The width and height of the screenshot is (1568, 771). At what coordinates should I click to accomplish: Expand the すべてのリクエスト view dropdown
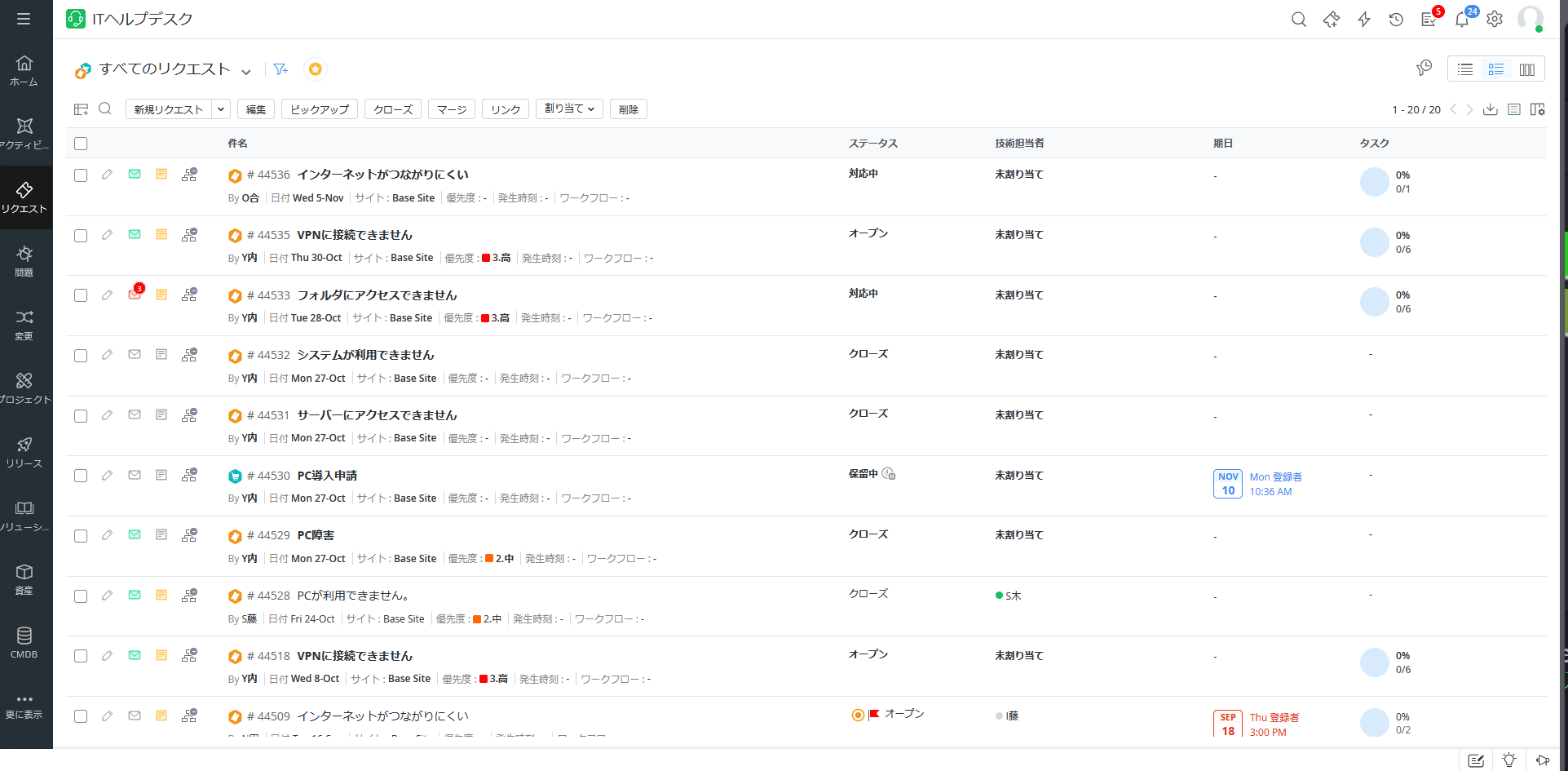coord(246,71)
